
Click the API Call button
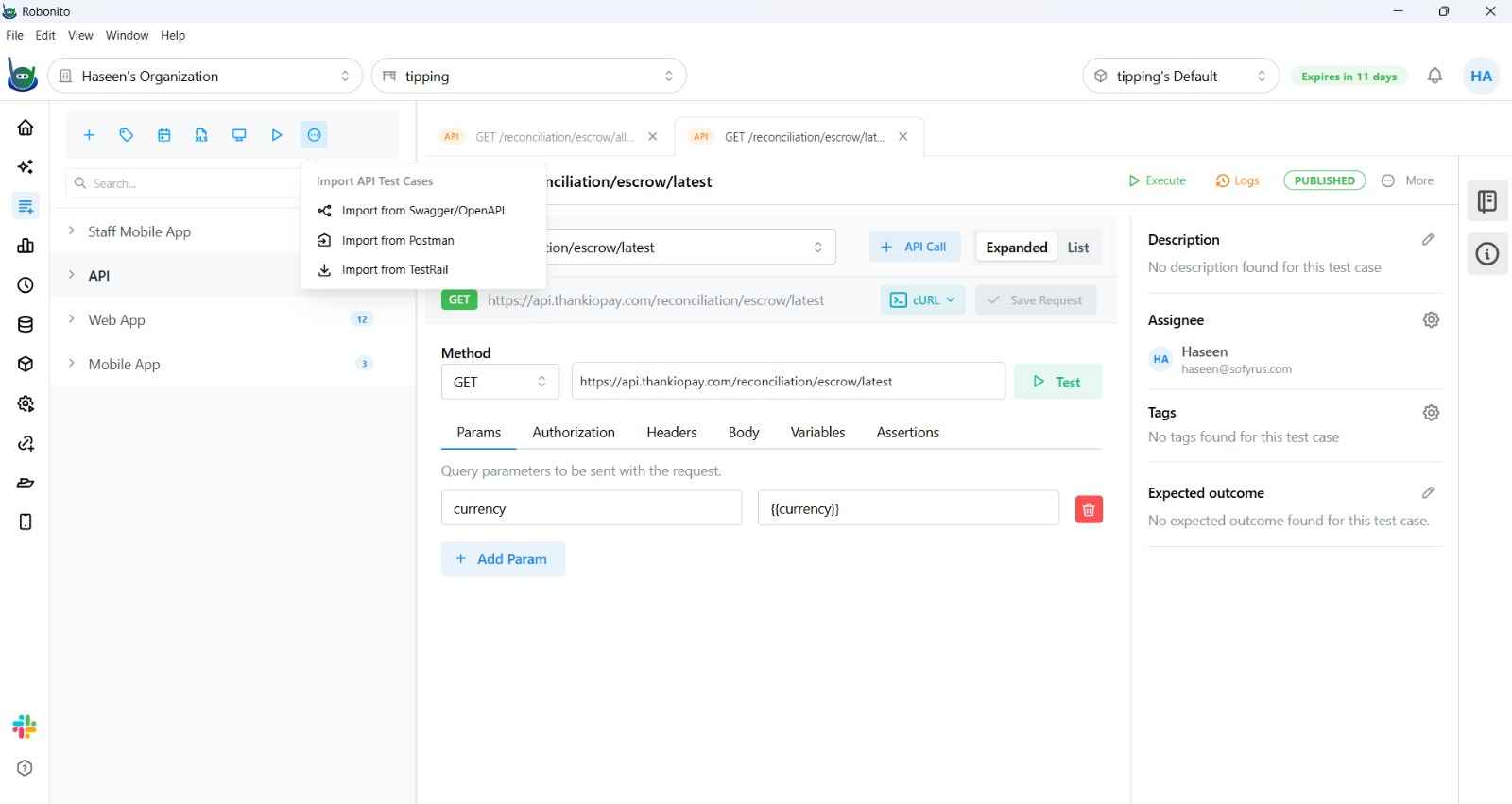coord(914,248)
